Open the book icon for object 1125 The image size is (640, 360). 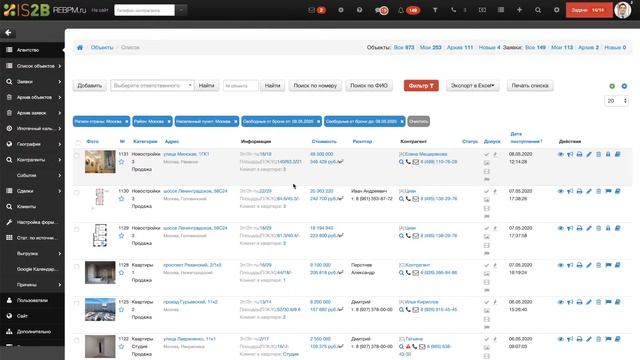point(618,302)
